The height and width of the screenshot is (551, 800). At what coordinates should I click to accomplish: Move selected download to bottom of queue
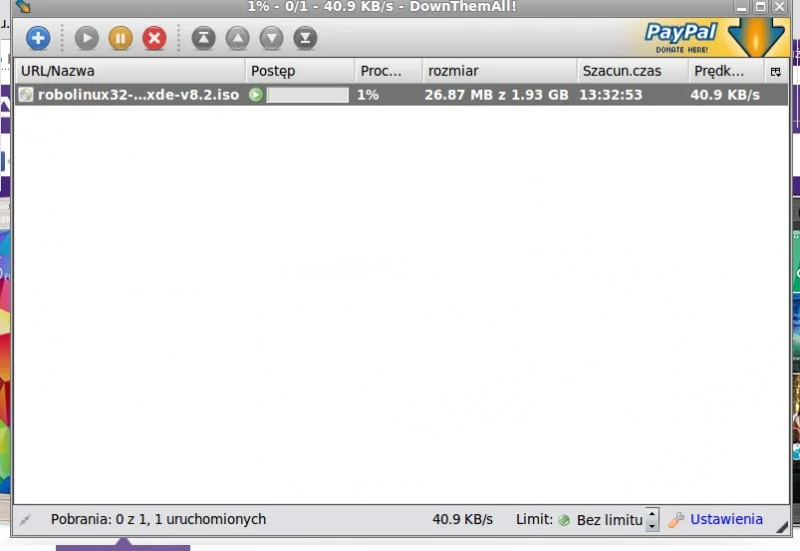(305, 38)
